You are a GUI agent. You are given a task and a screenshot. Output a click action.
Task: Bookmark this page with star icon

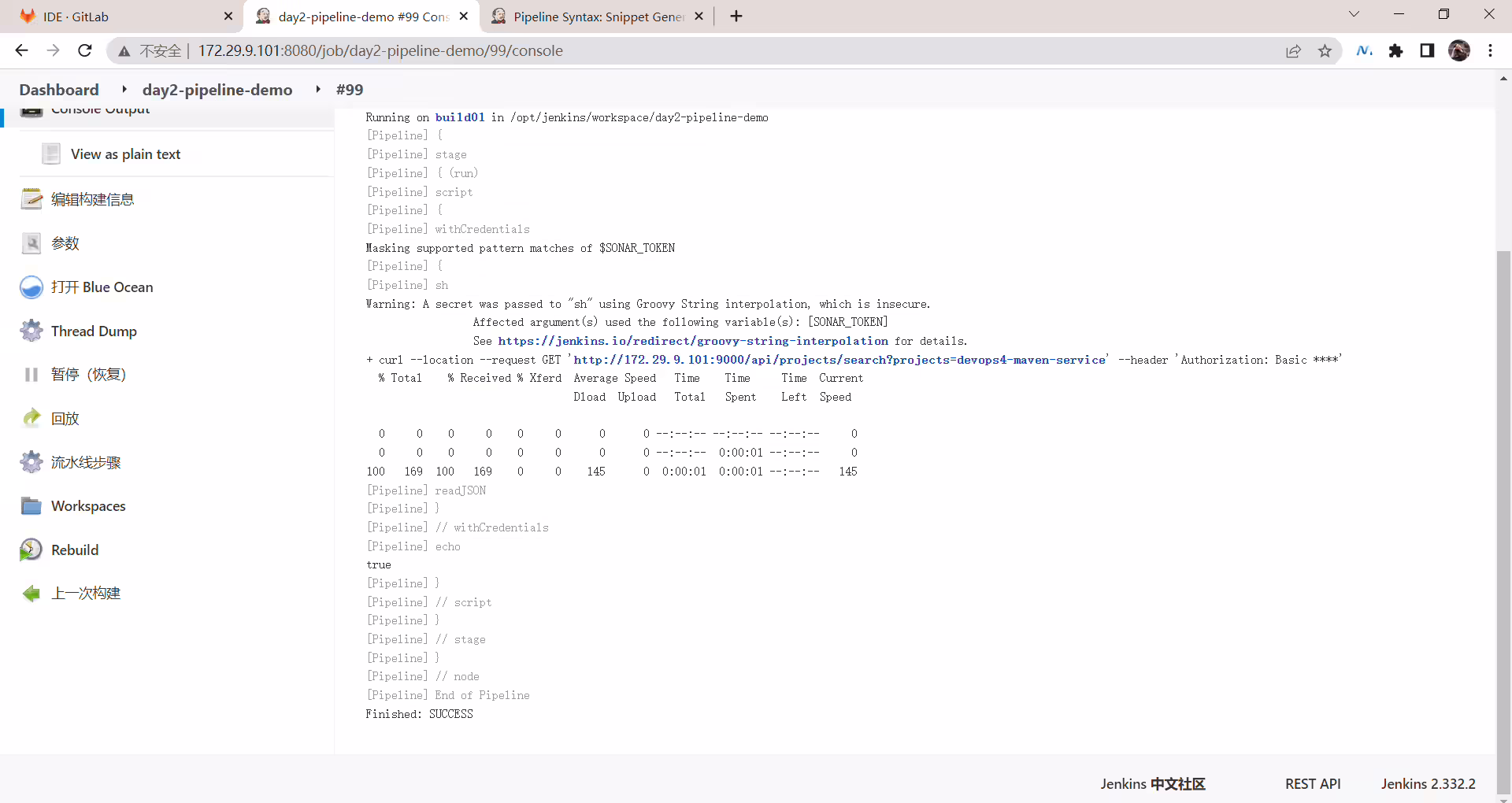point(1325,51)
